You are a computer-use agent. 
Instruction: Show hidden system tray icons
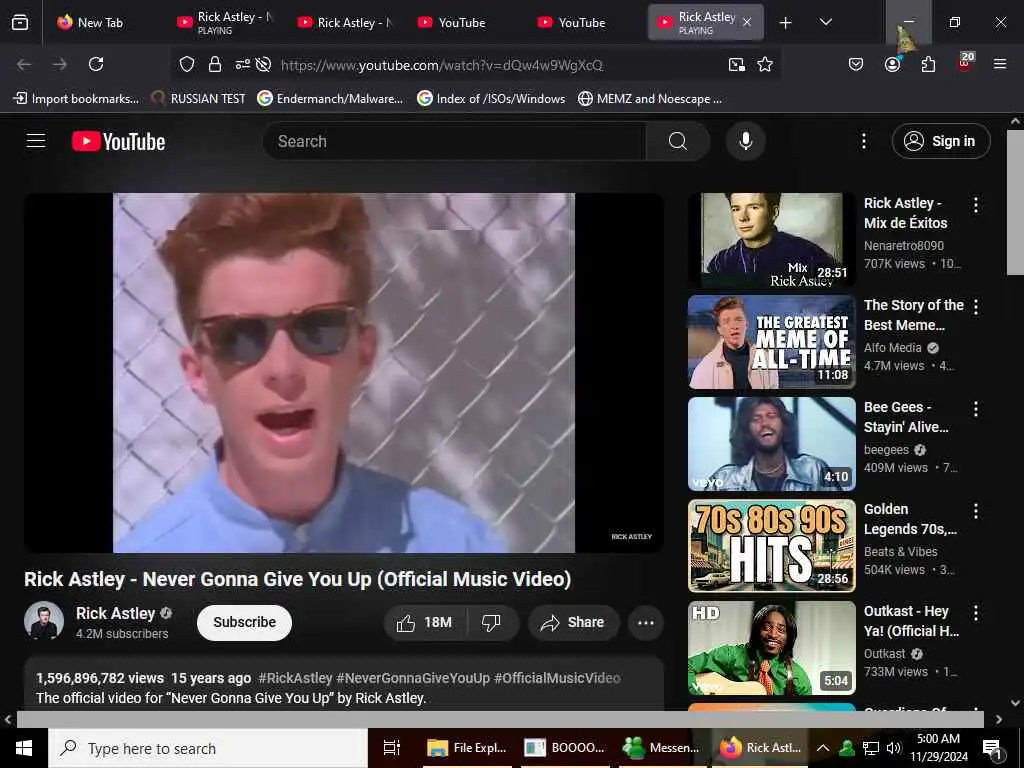pos(823,748)
